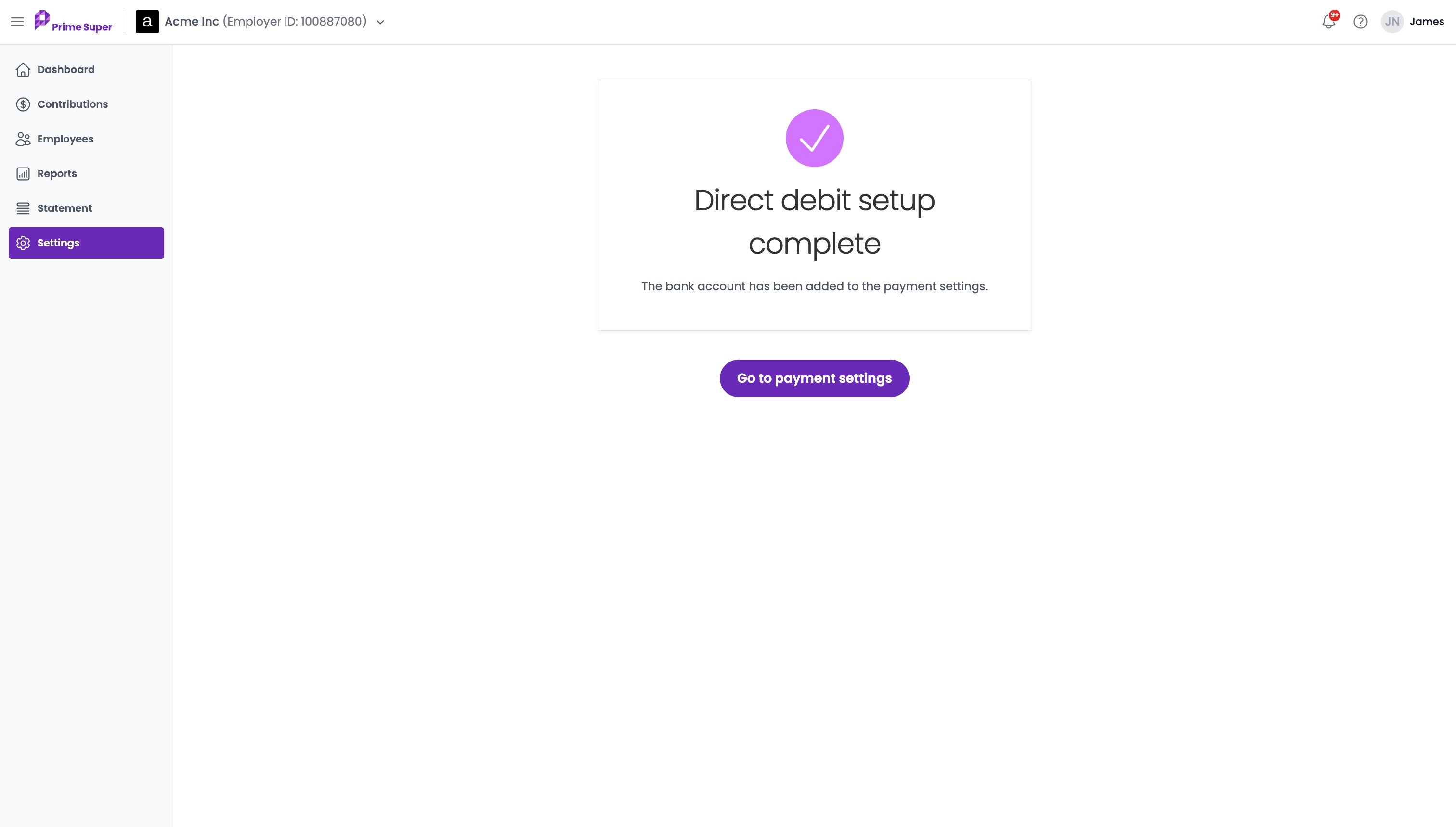Click the Direct debit setup complete heading
The height and width of the screenshot is (827, 1456).
(814, 221)
